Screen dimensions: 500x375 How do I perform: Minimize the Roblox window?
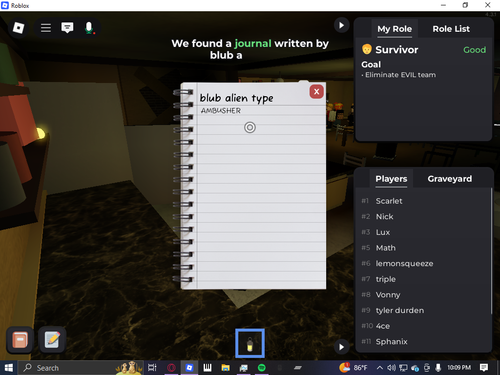point(443,5)
